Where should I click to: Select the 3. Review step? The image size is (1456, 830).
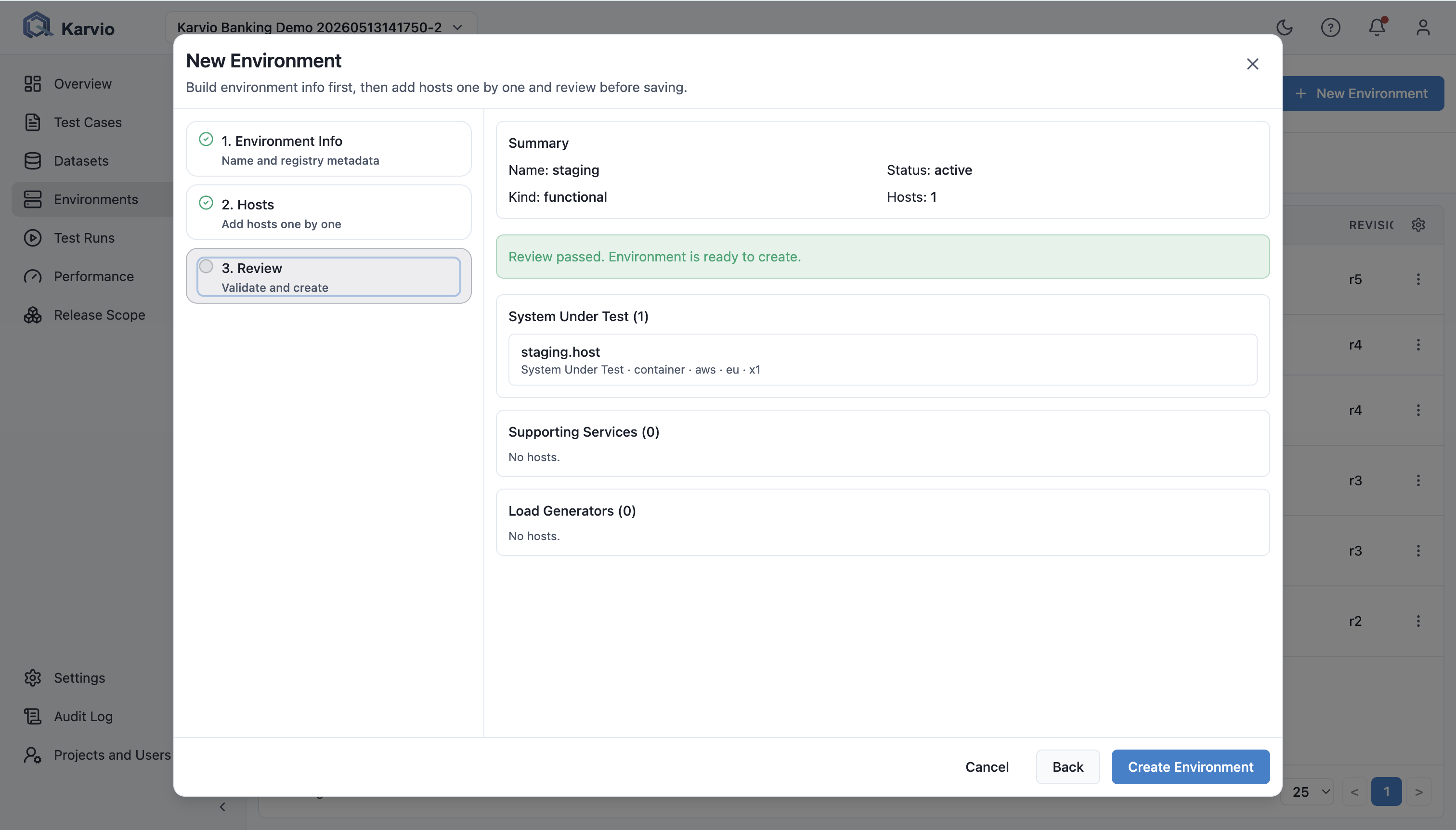pyautogui.click(x=328, y=276)
